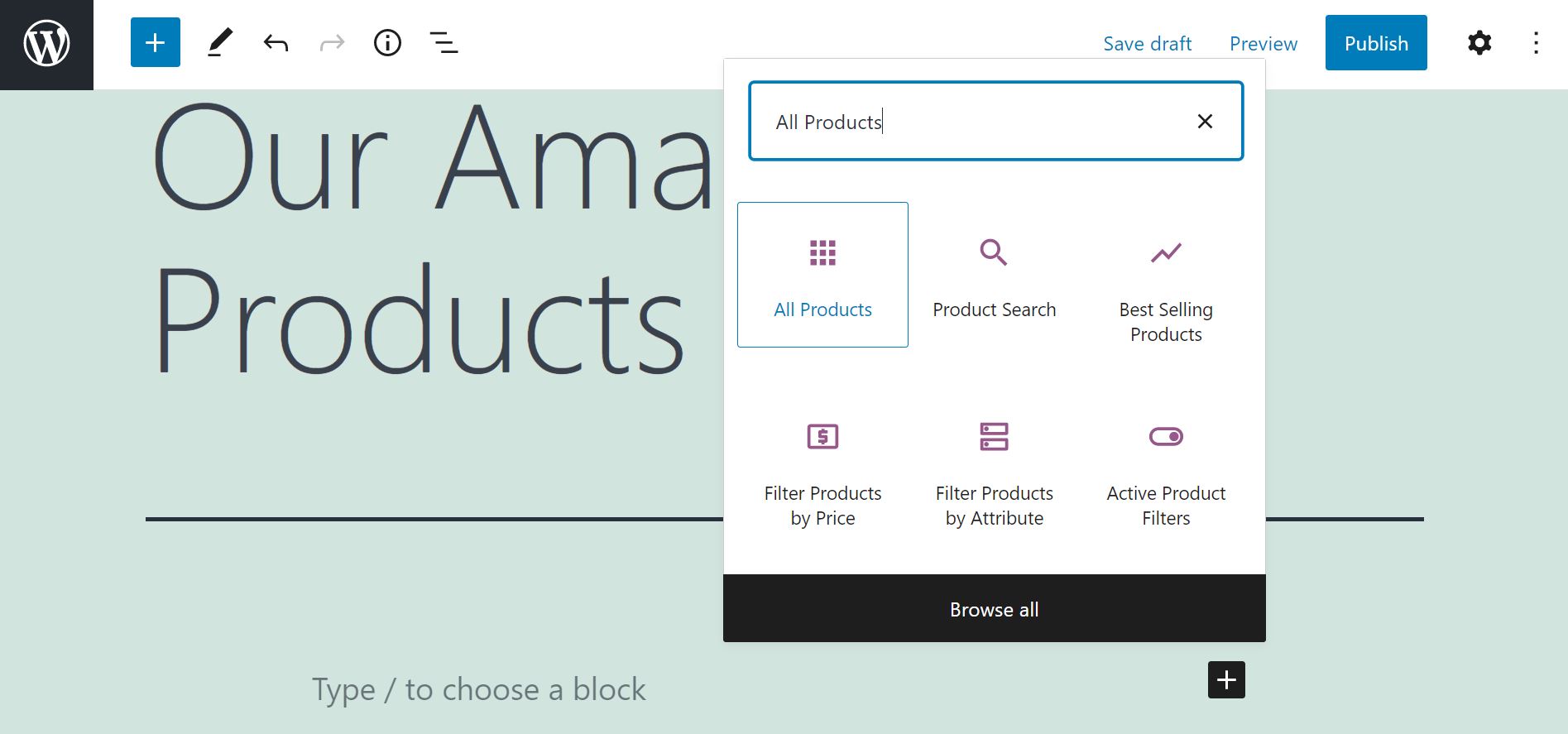Open the block inserter
This screenshot has width=1568, height=734.
[x=155, y=42]
